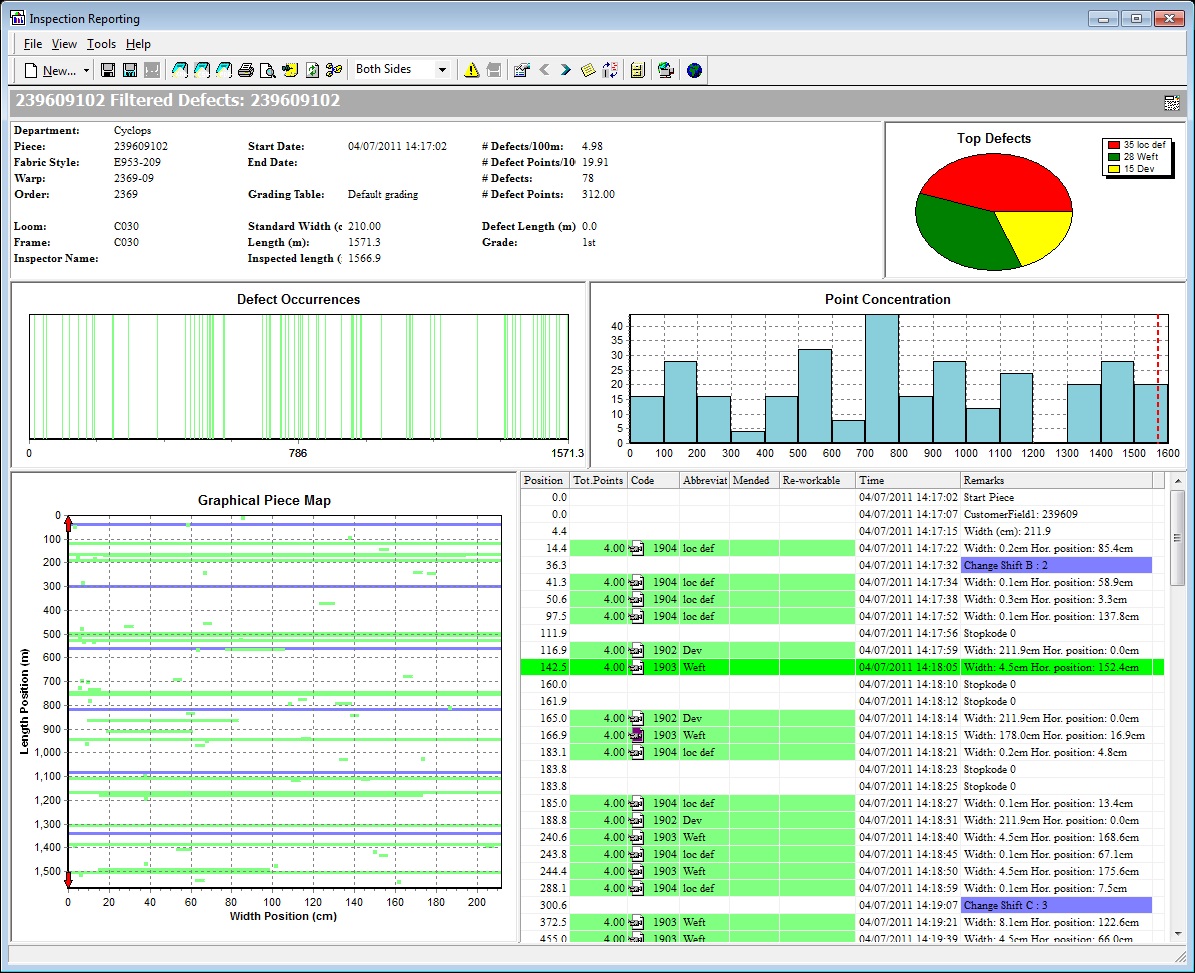Open the Both Sides dropdown
The height and width of the screenshot is (973, 1195).
click(x=442, y=70)
